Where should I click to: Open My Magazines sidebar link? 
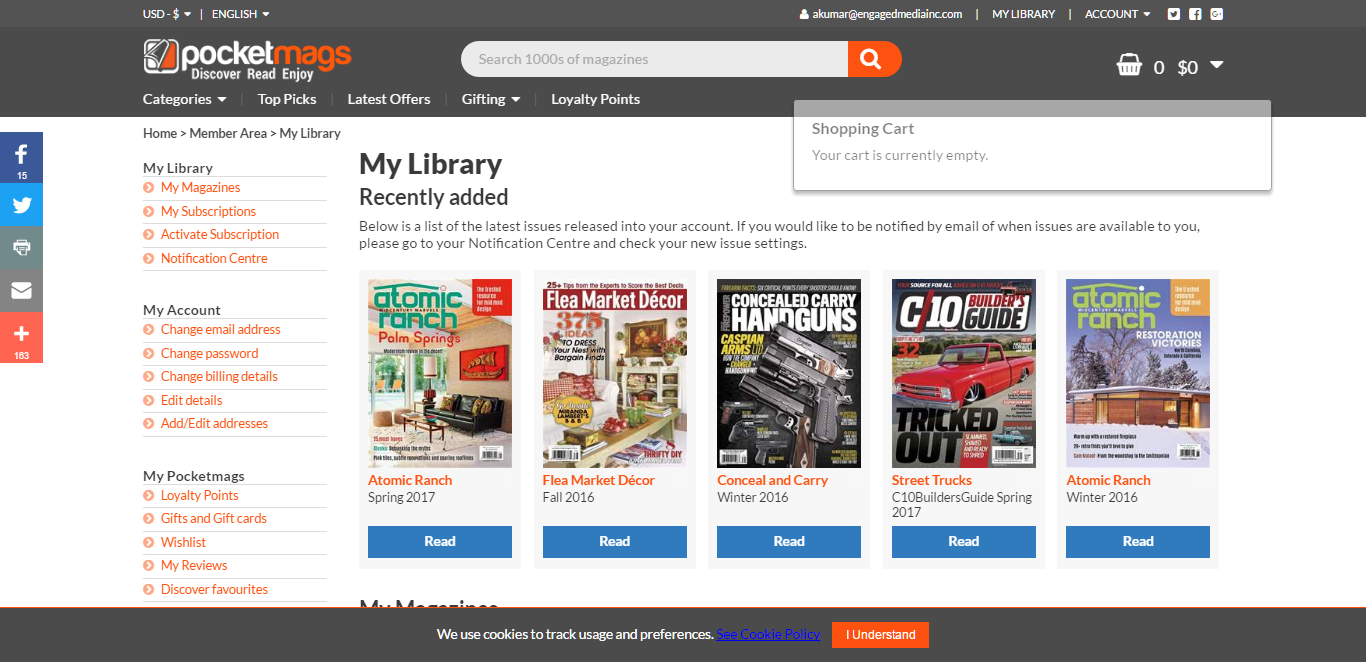[x=200, y=187]
